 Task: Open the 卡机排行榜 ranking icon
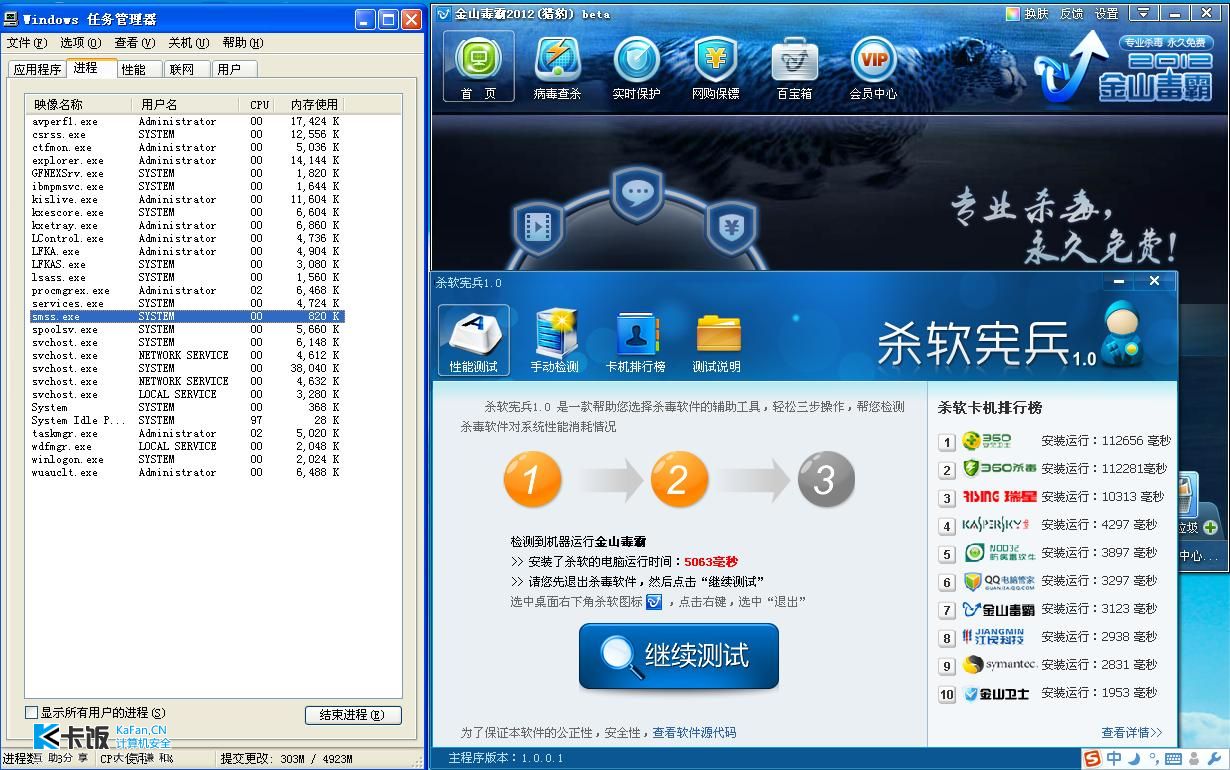[636, 341]
